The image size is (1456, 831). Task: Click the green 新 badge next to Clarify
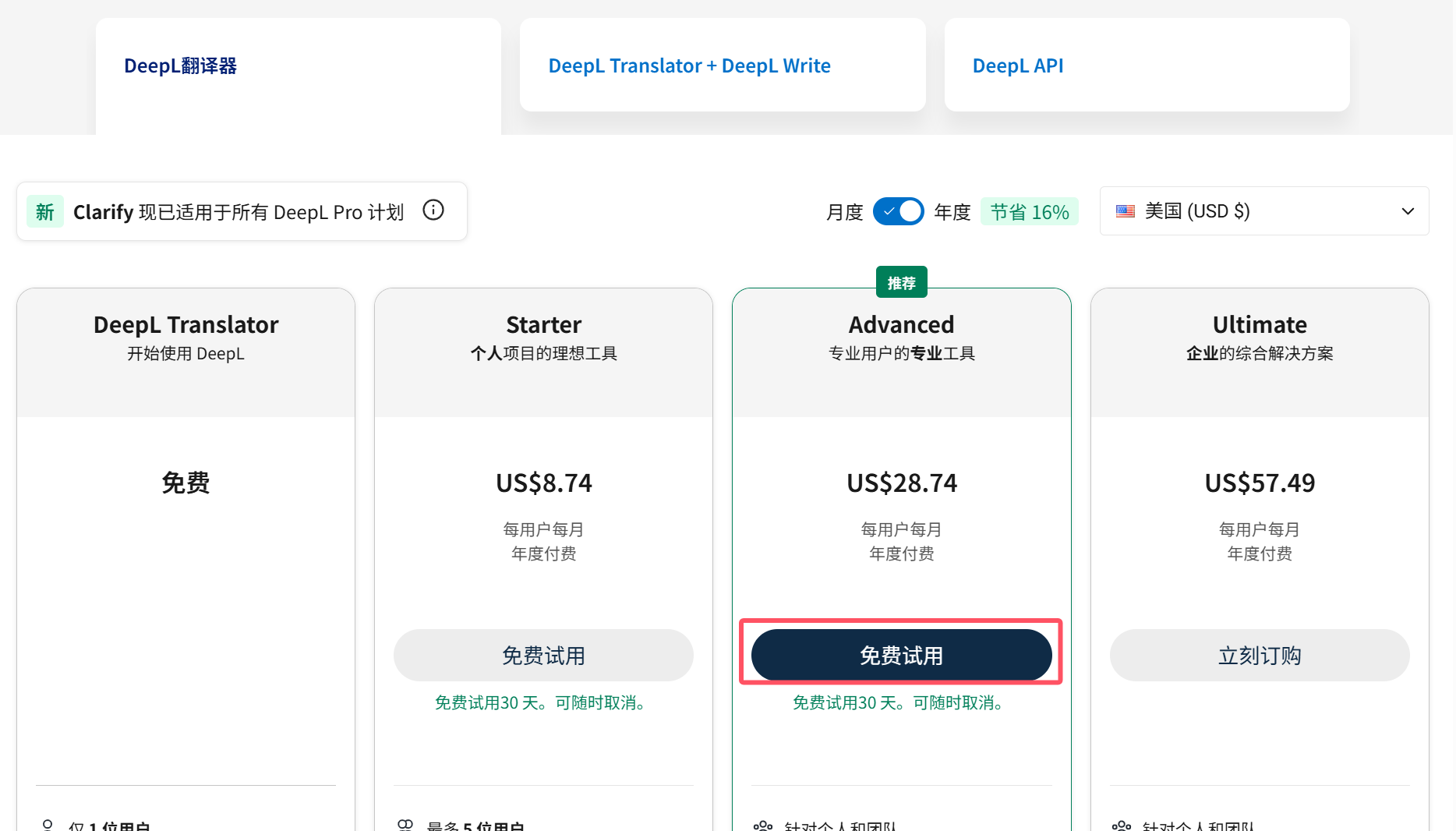click(44, 211)
